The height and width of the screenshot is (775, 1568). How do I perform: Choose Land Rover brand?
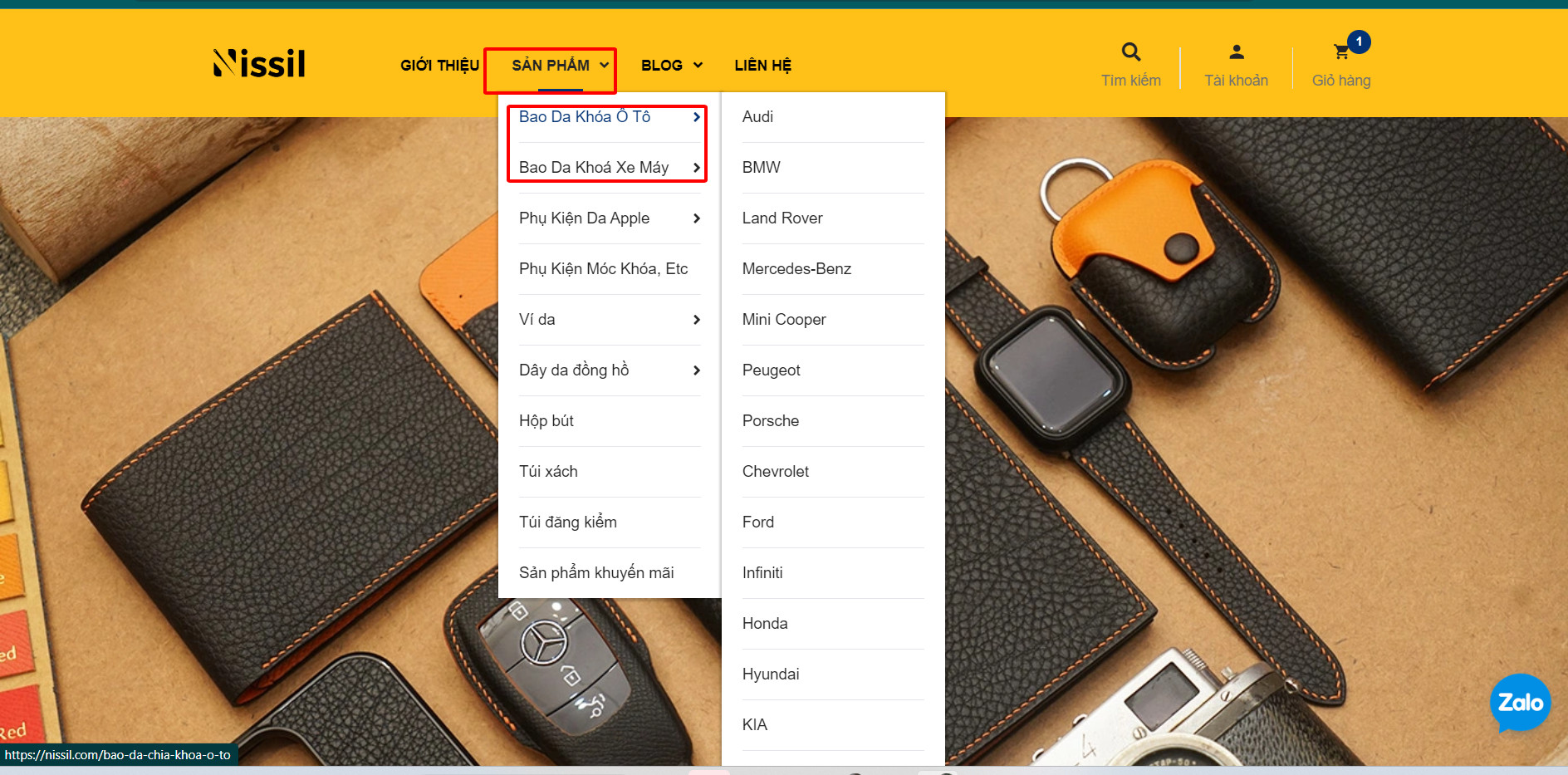782,218
